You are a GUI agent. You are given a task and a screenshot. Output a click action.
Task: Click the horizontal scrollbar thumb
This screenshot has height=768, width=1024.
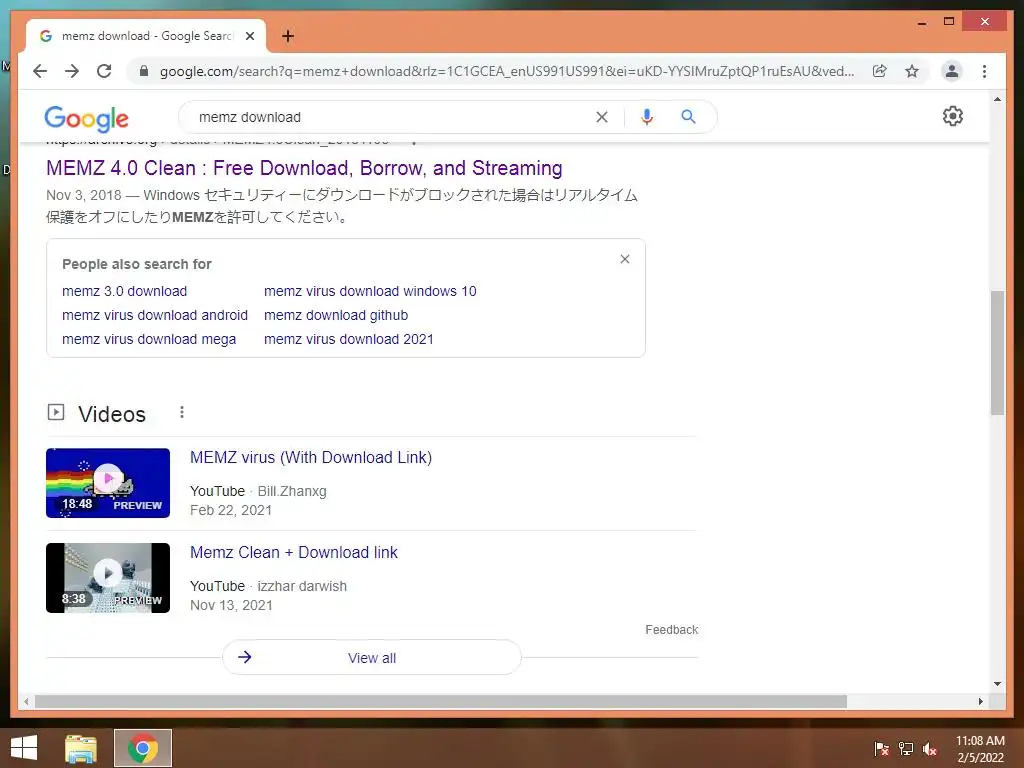pos(441,701)
